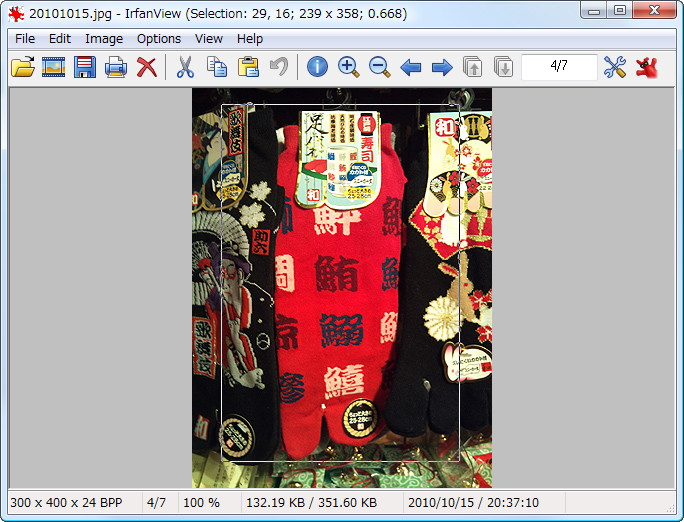Screen dimensions: 684x522
Task: Open the Image menu
Action: pos(104,39)
